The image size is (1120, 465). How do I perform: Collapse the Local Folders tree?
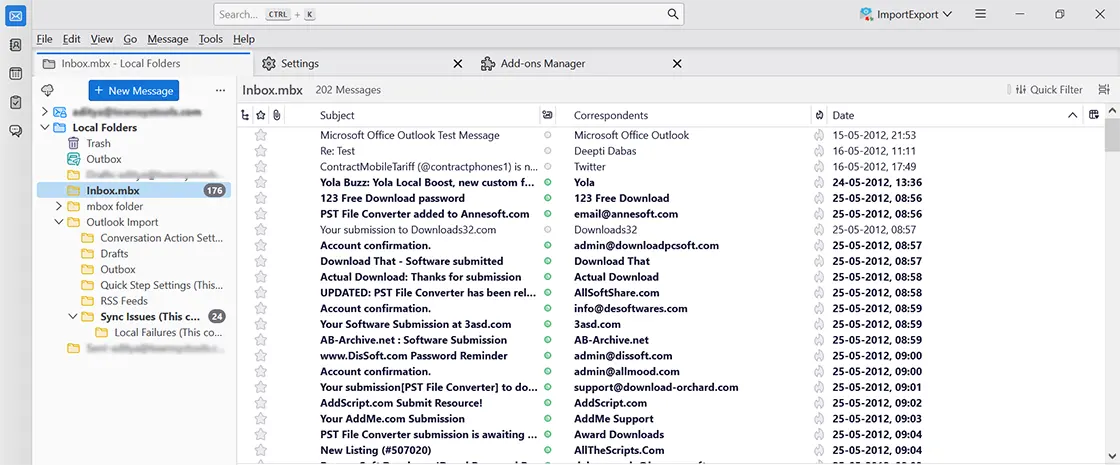(x=45, y=127)
